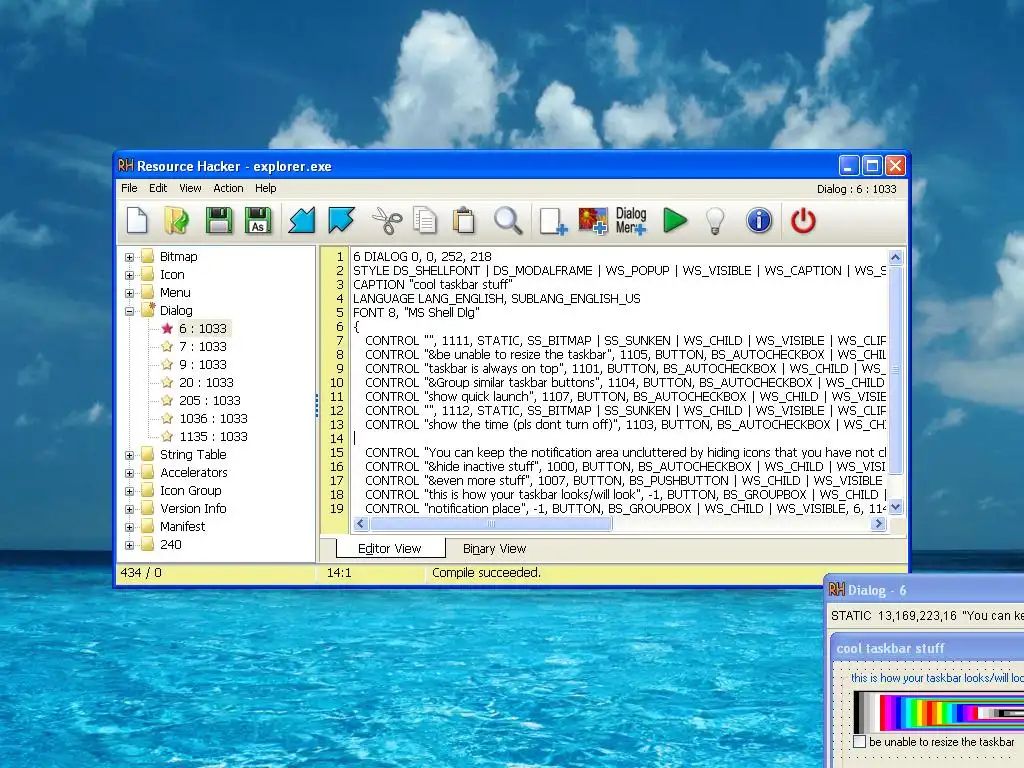Check 'be unable to resize the taskbar' box
This screenshot has width=1024, height=768.
pyautogui.click(x=859, y=741)
